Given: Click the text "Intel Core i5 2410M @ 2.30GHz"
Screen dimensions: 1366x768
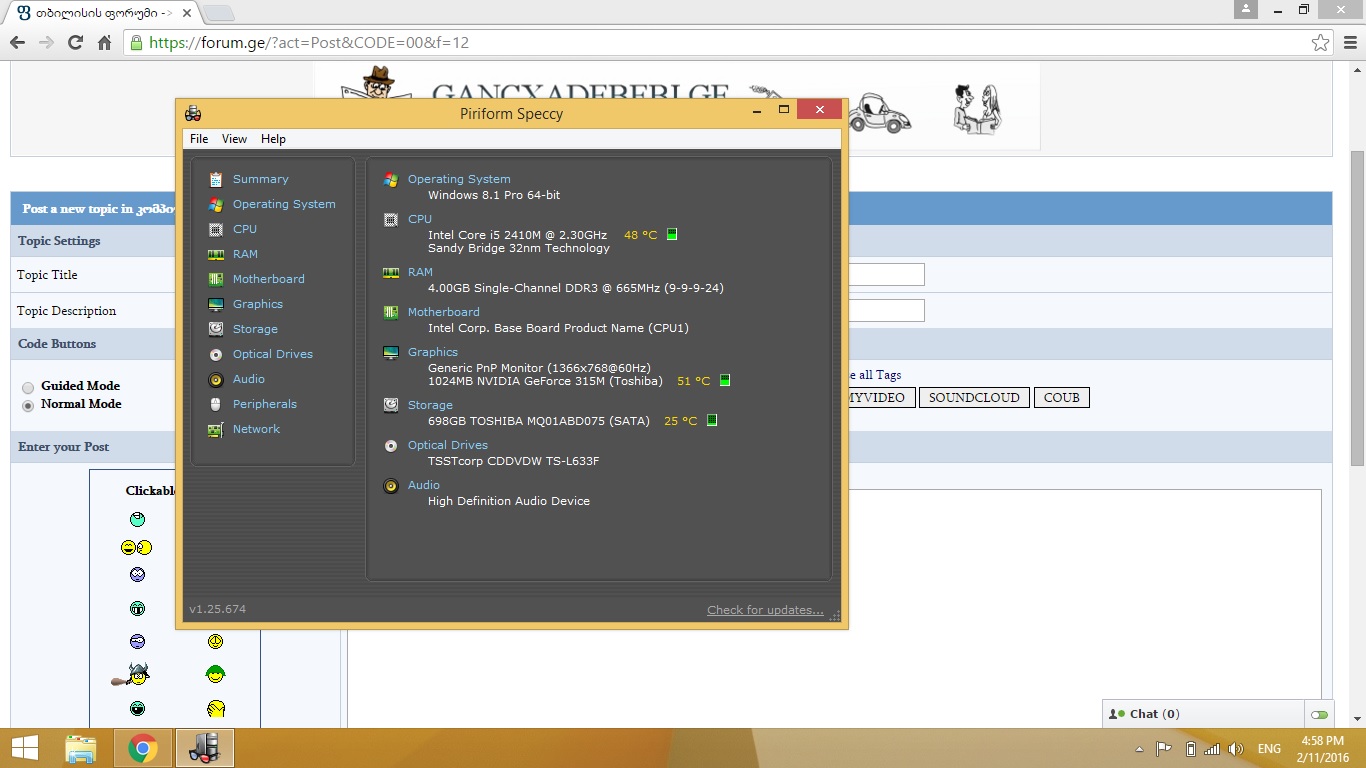Looking at the screenshot, I should pyautogui.click(x=517, y=235).
